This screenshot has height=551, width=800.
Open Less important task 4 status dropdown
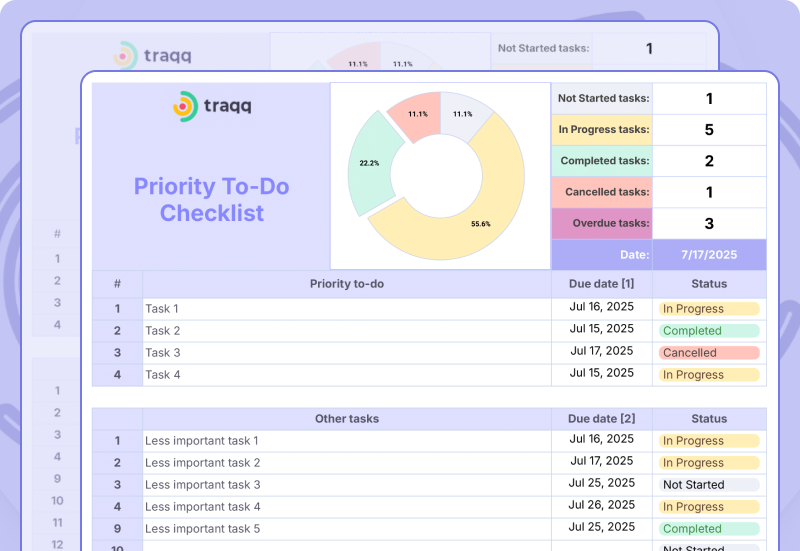(x=709, y=507)
